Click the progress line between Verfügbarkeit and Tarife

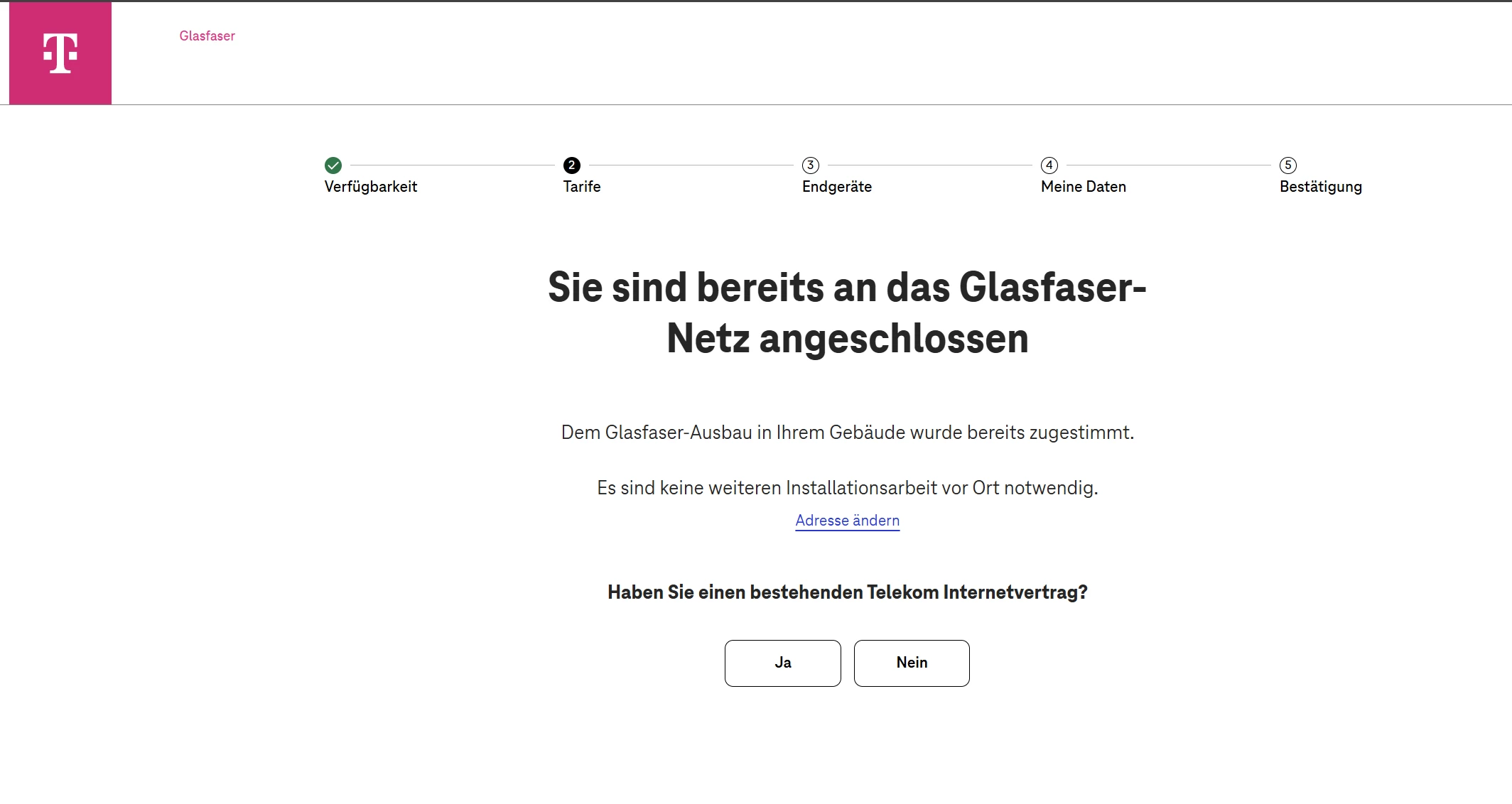(x=452, y=165)
